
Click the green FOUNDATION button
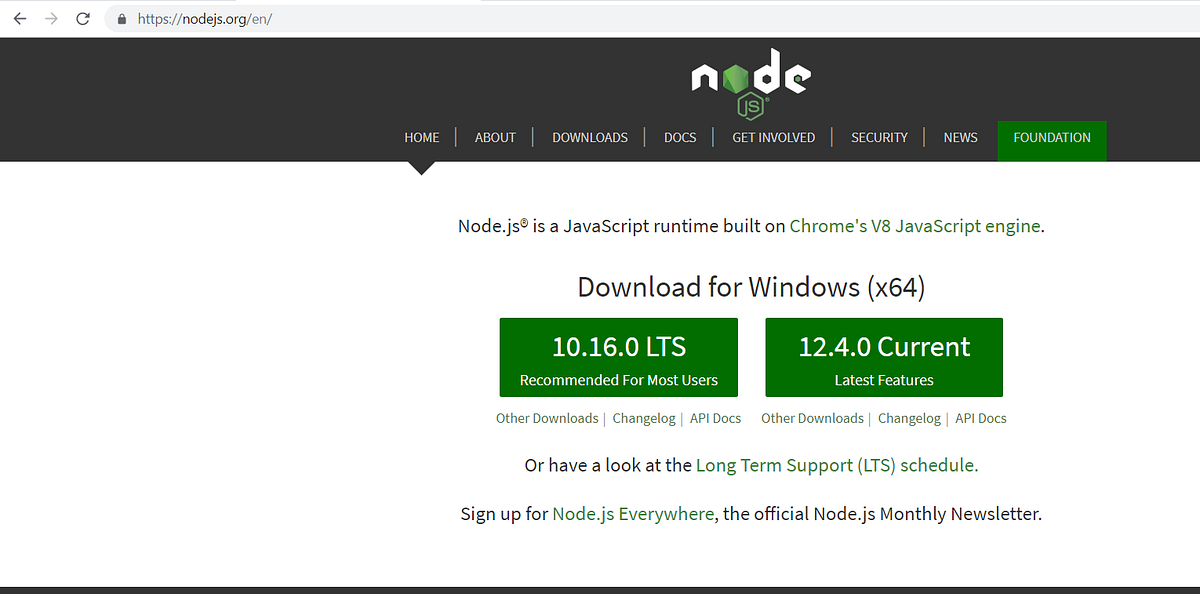tap(1051, 137)
